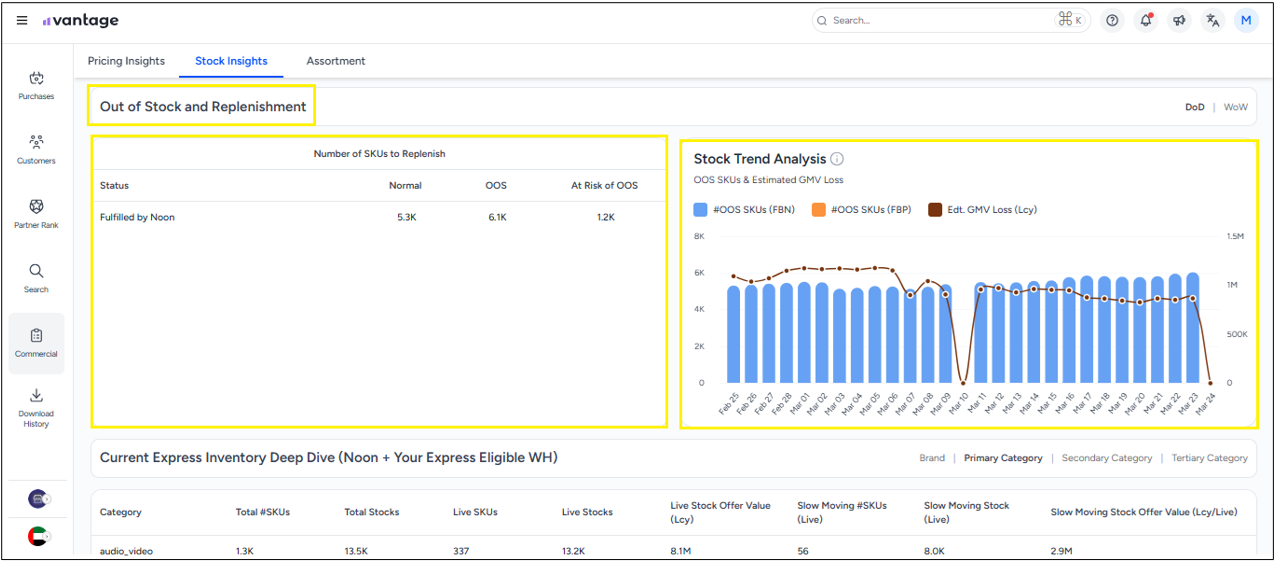Open Partner Rank from the sidebar

[36, 213]
